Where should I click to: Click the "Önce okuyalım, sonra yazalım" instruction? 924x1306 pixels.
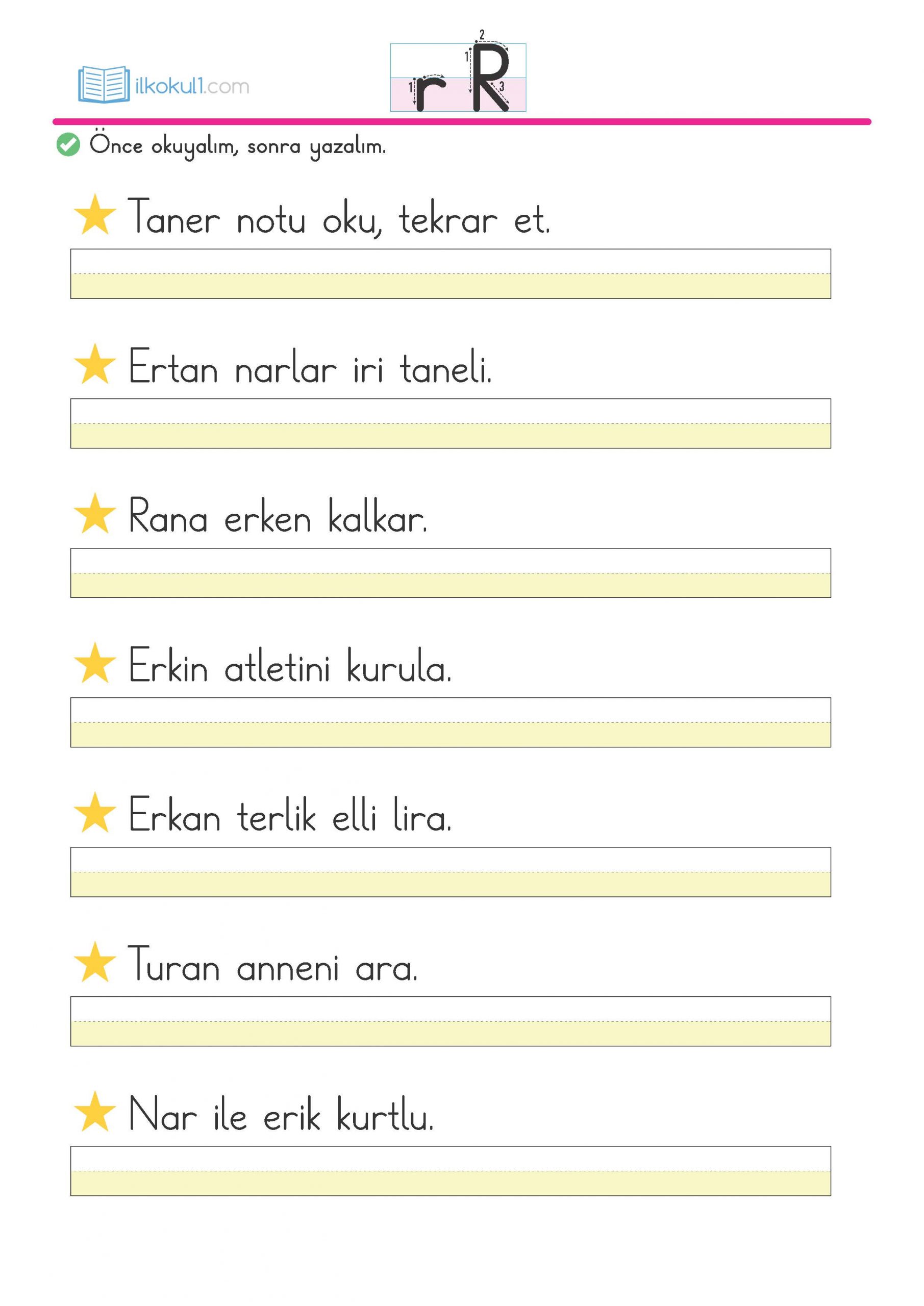pos(237,146)
